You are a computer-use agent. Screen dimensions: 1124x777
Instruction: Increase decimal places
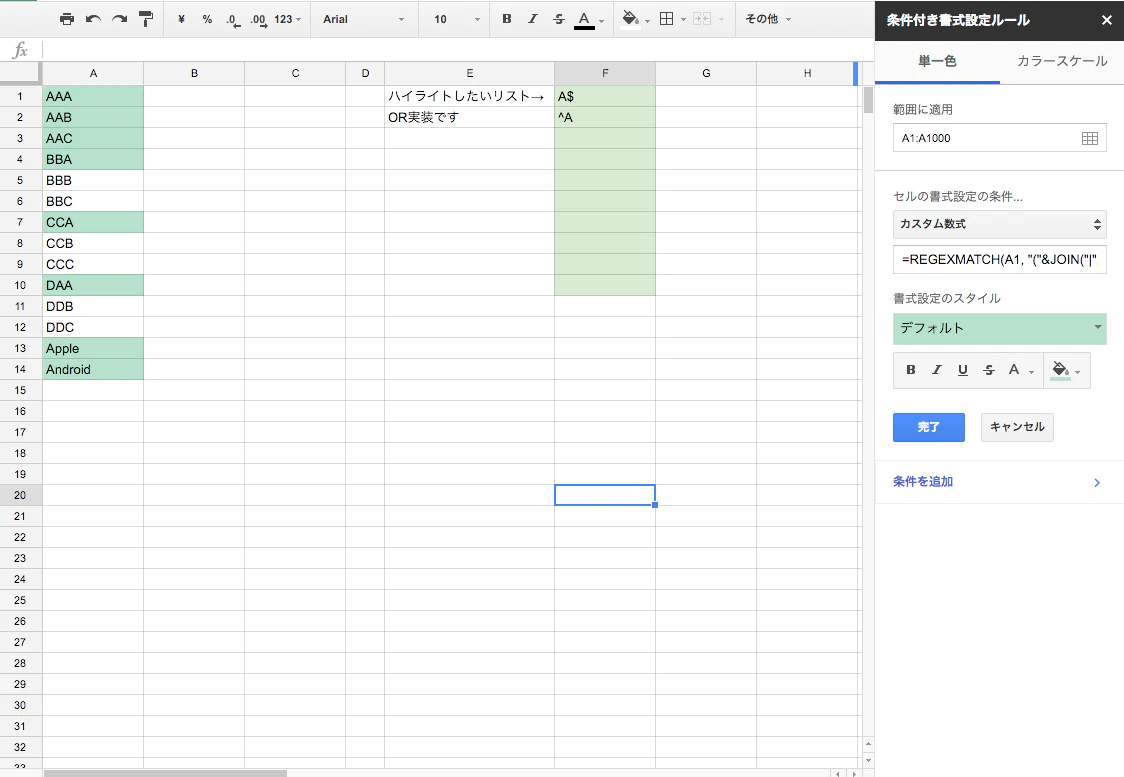(x=258, y=20)
